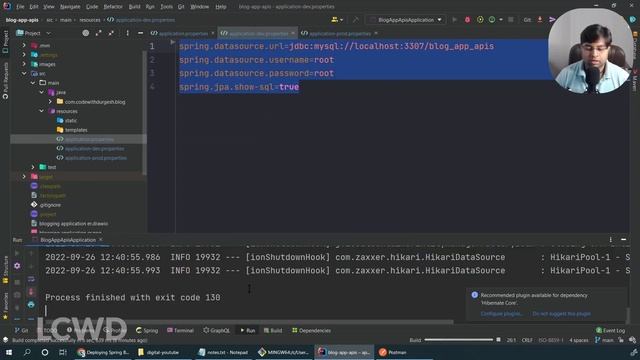Open the File menu
The height and width of the screenshot is (360, 640).
point(20,7)
